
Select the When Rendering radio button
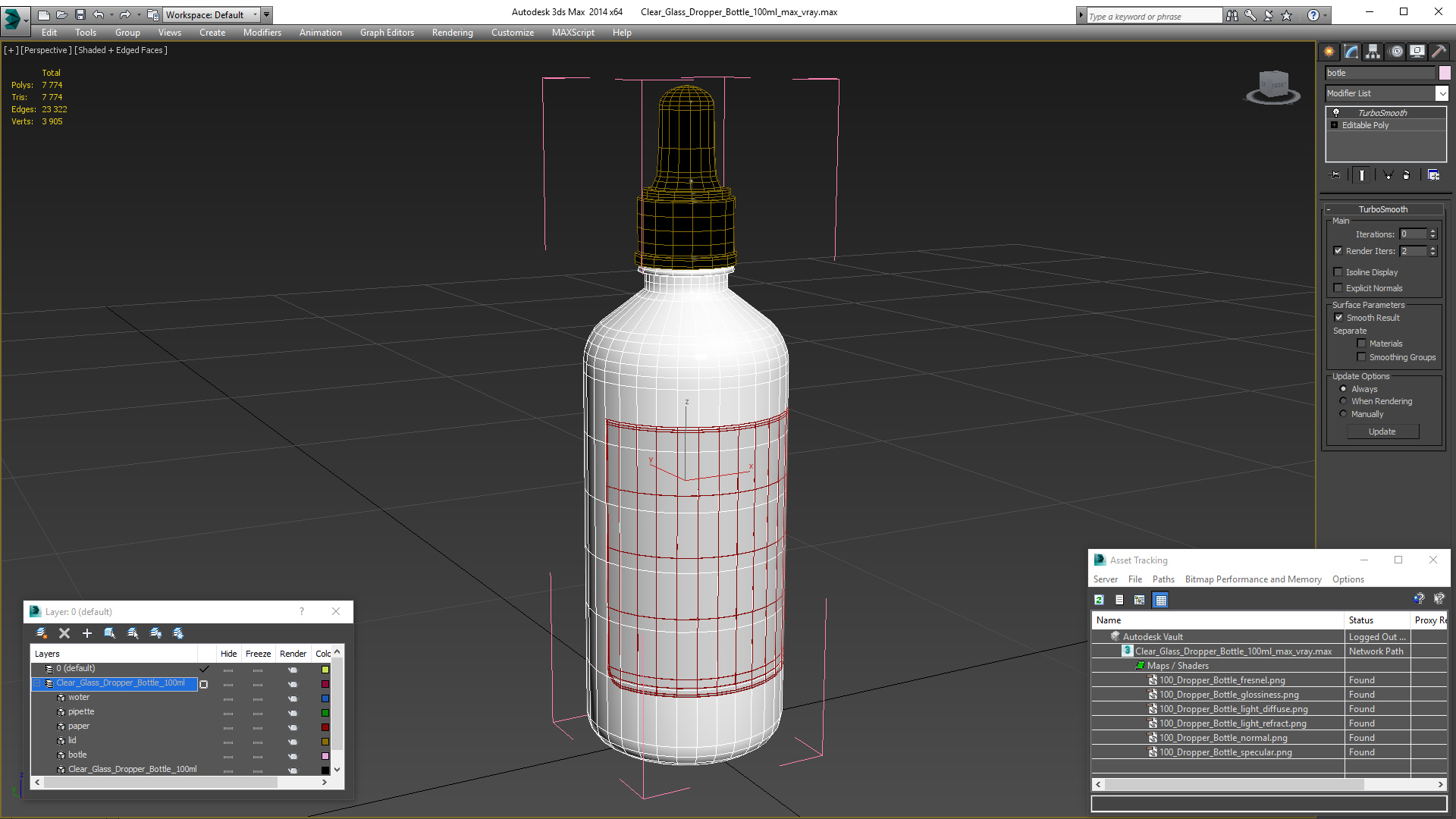coord(1343,401)
